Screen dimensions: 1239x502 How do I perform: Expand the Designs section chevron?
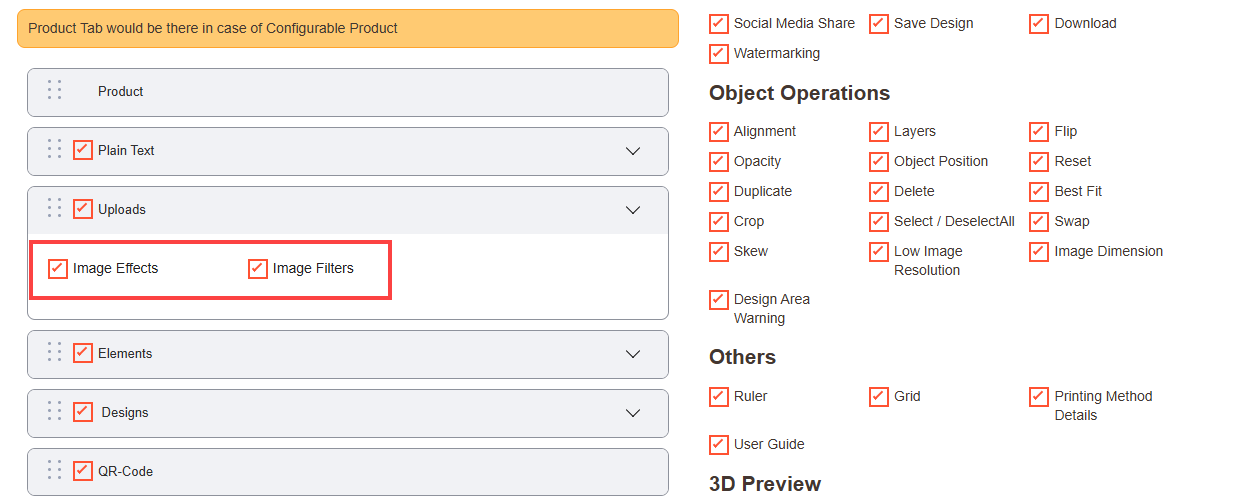(632, 413)
